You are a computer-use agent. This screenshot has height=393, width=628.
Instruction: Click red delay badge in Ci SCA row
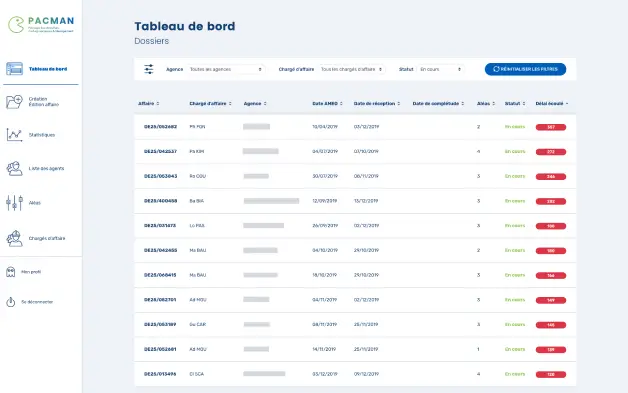[551, 375]
